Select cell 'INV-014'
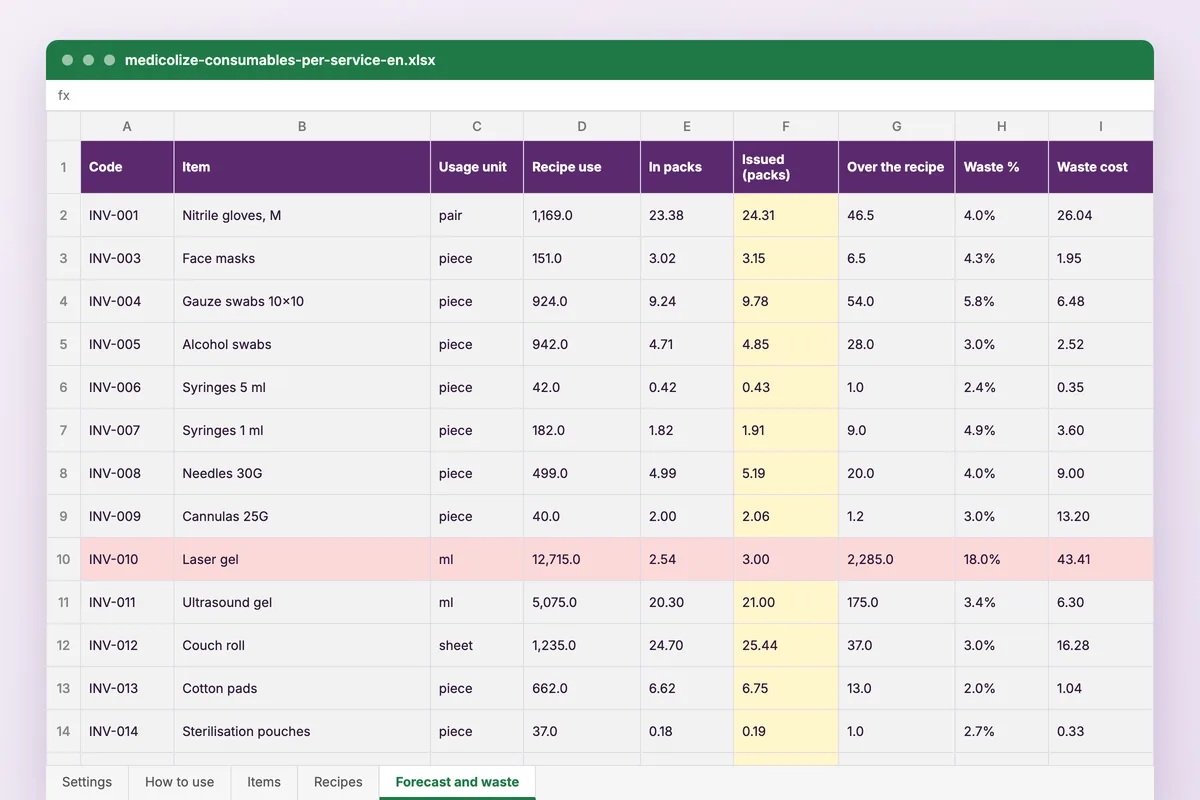 click(x=127, y=731)
